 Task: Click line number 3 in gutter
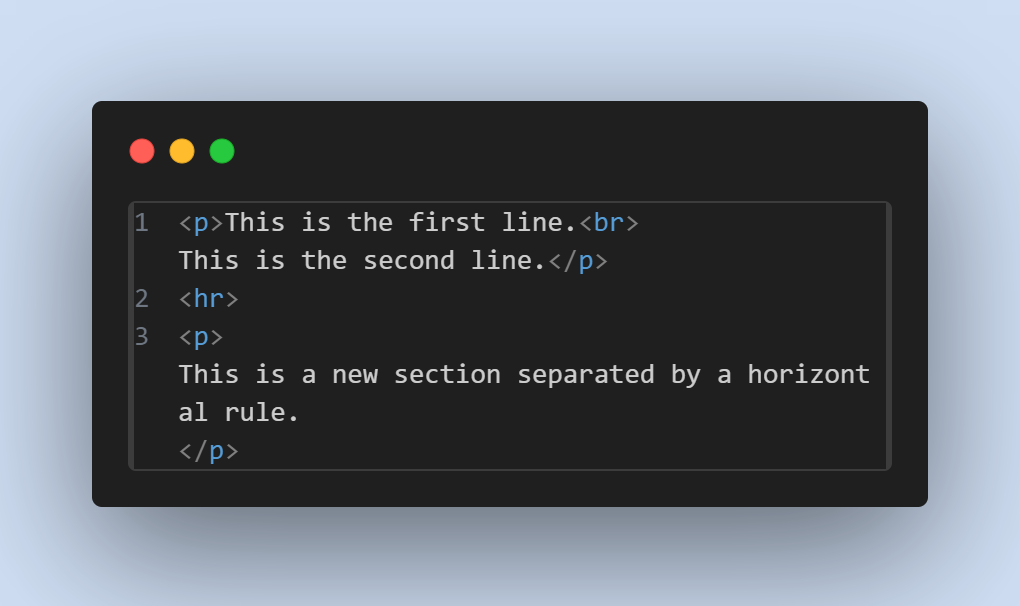(142, 337)
